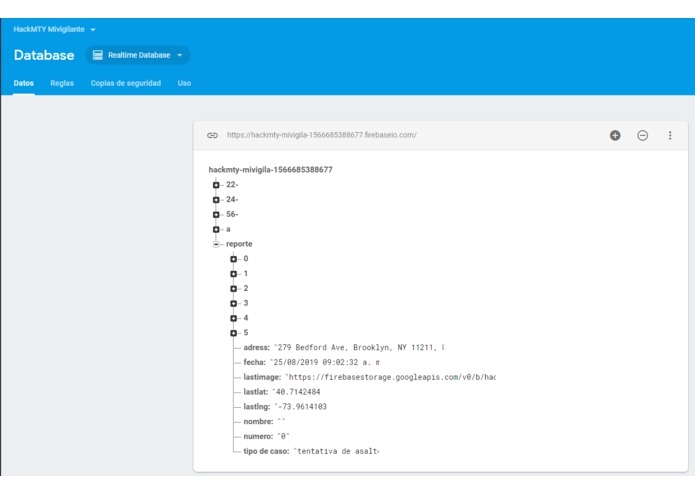Click the lastlat key label

coord(256,392)
